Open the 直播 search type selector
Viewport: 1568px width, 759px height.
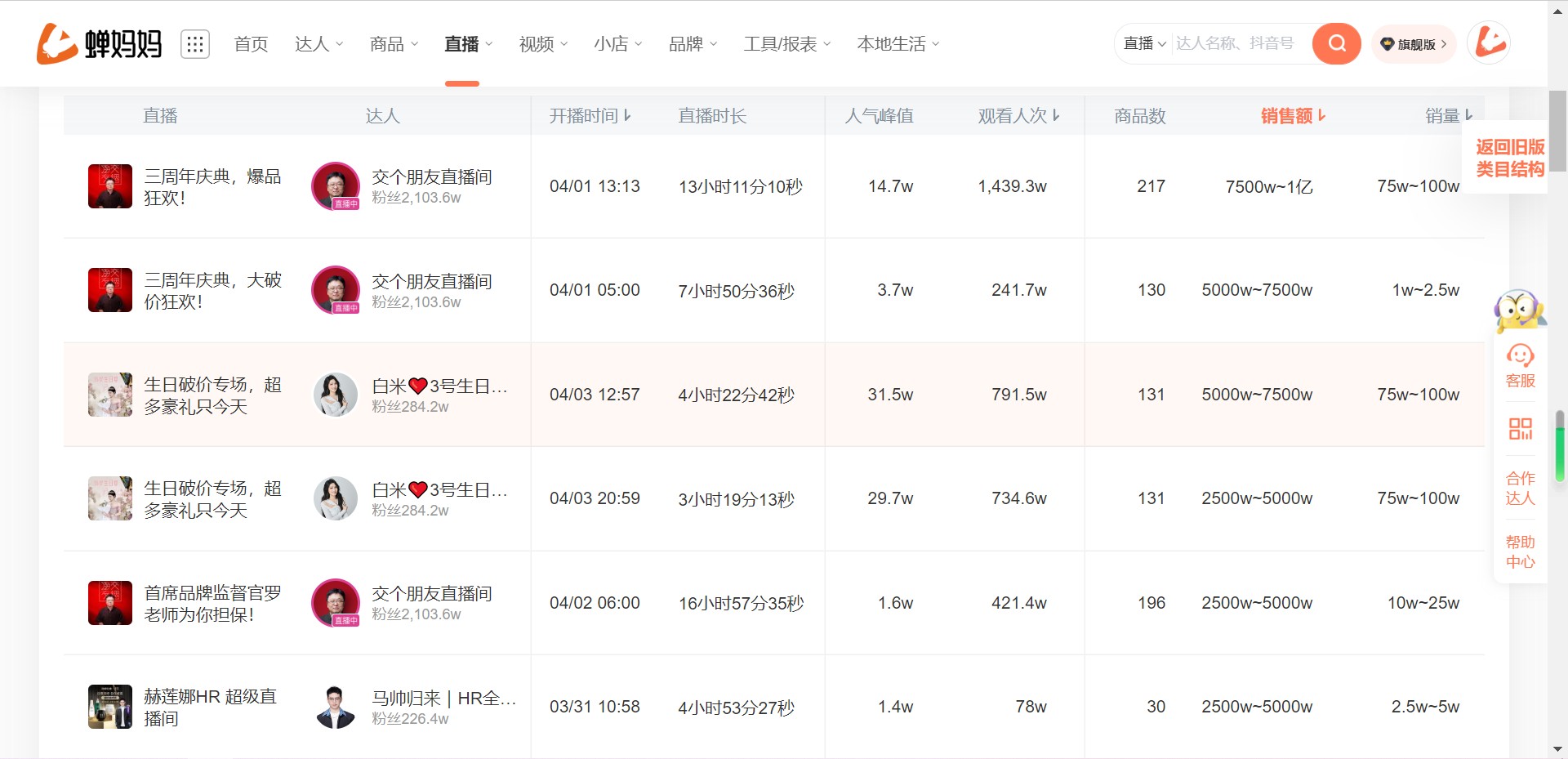tap(1144, 43)
